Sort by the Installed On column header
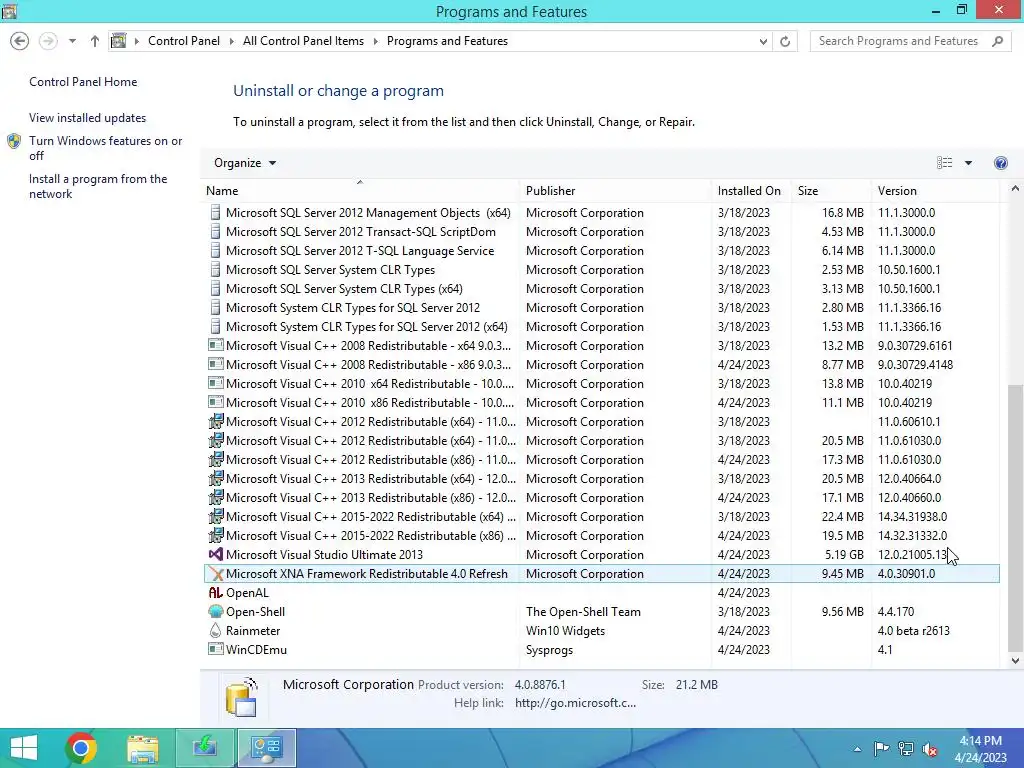Screen dimensions: 1024x768 tap(750, 191)
